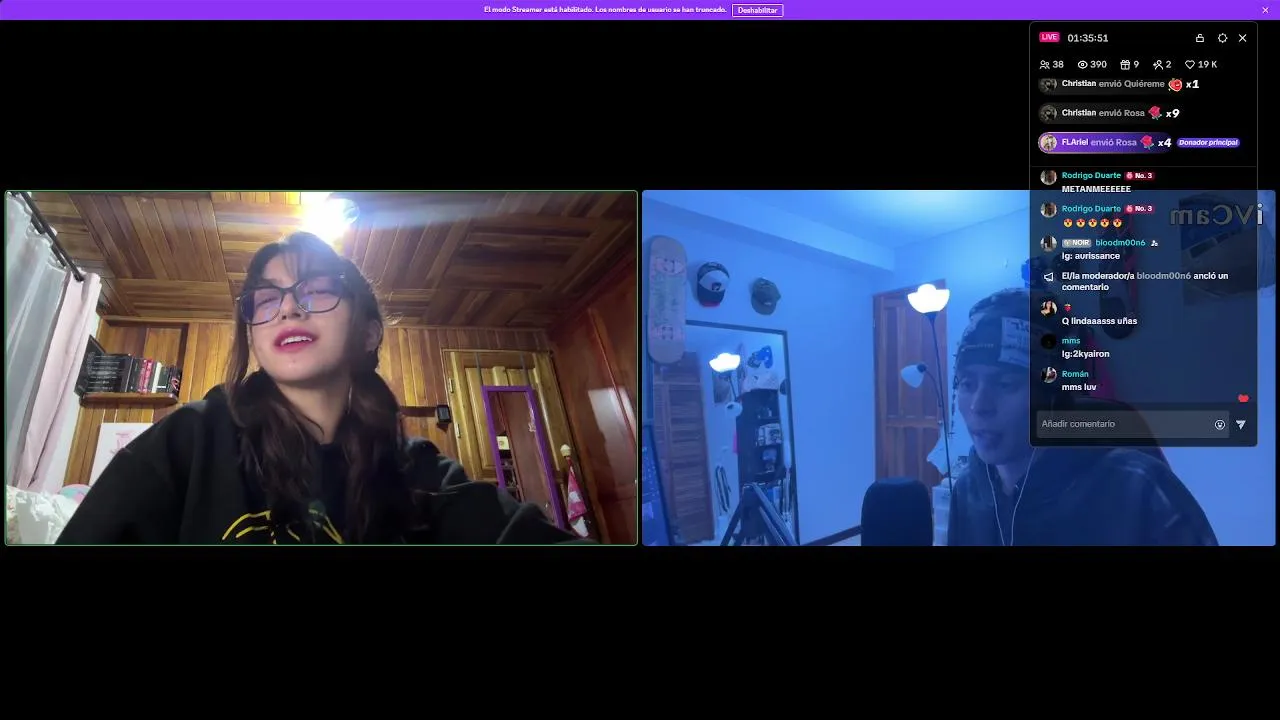
Task: Open the live panel settings gear
Action: 1222,38
